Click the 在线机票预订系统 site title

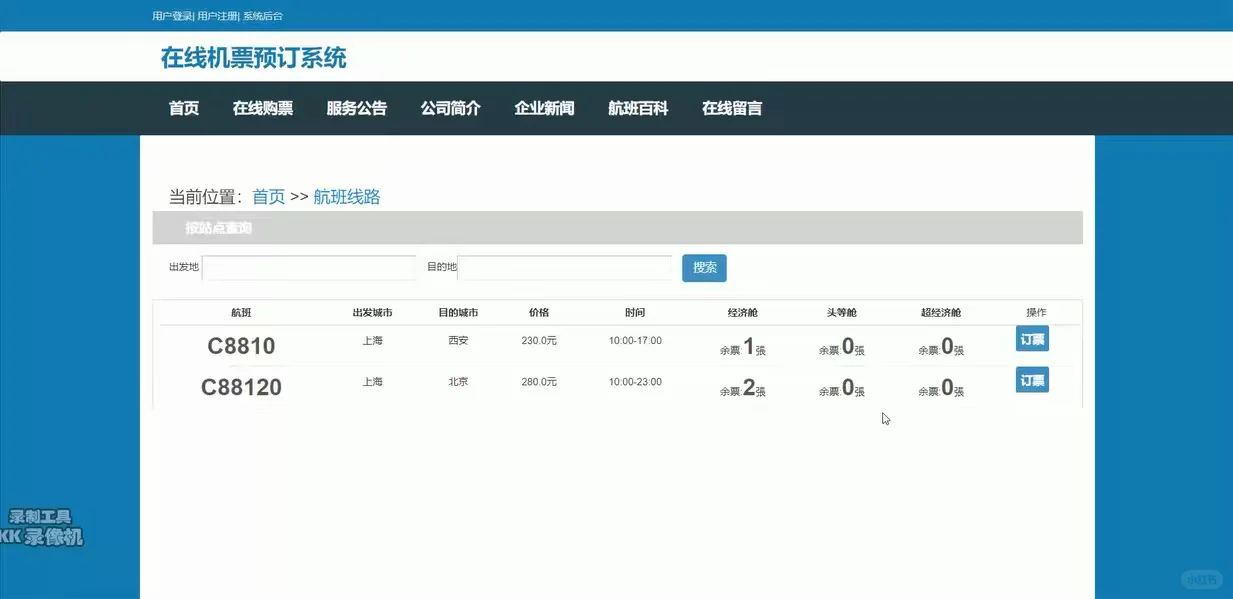coord(253,57)
